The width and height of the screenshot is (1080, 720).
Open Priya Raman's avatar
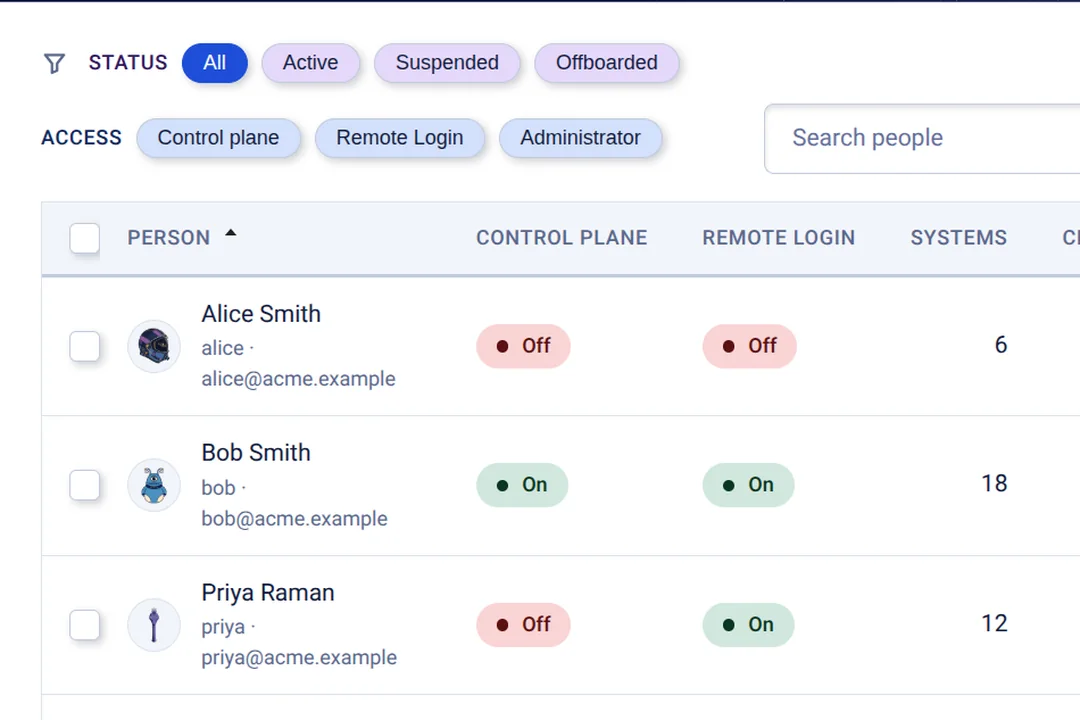click(x=154, y=625)
